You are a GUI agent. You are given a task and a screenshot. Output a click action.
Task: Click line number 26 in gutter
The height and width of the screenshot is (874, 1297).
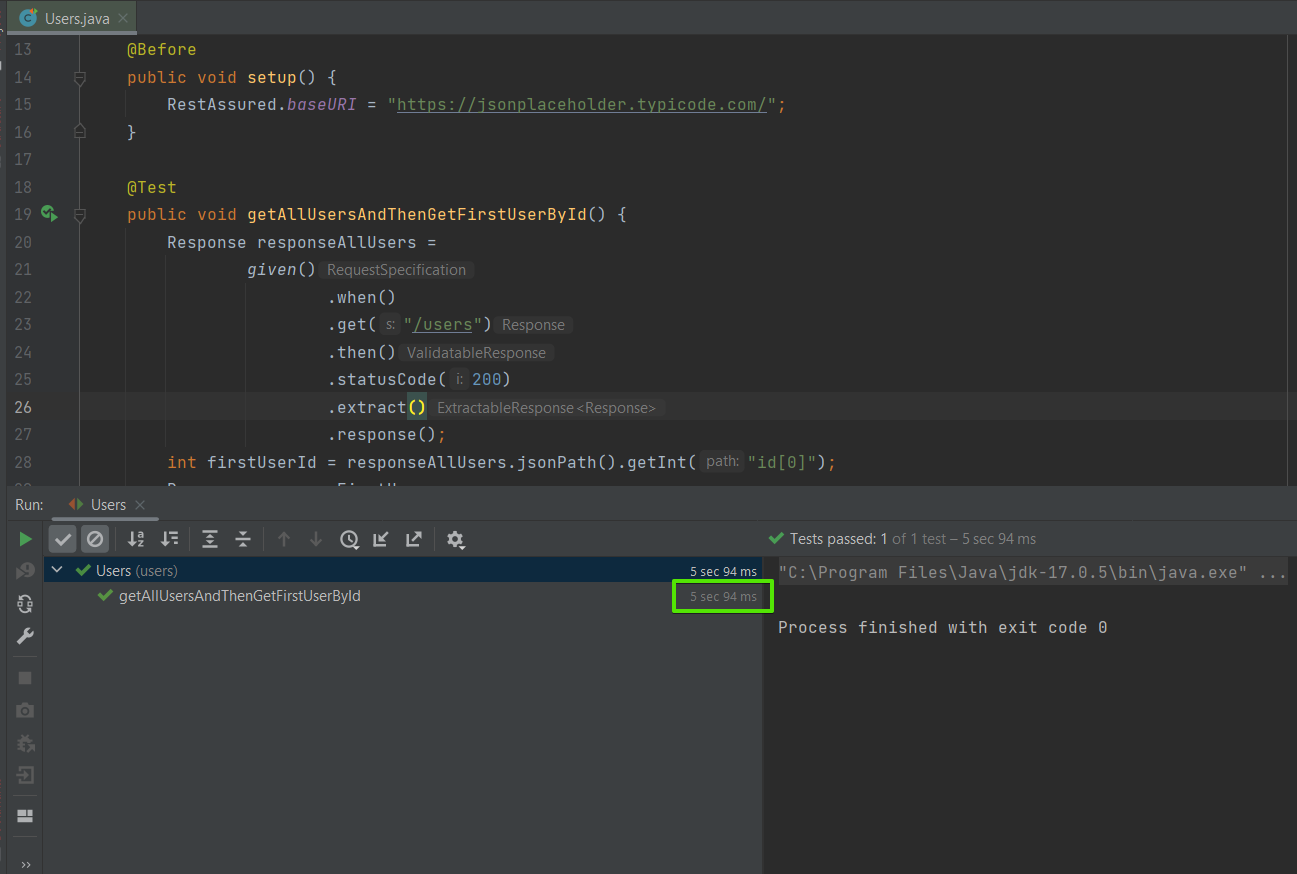[22, 407]
